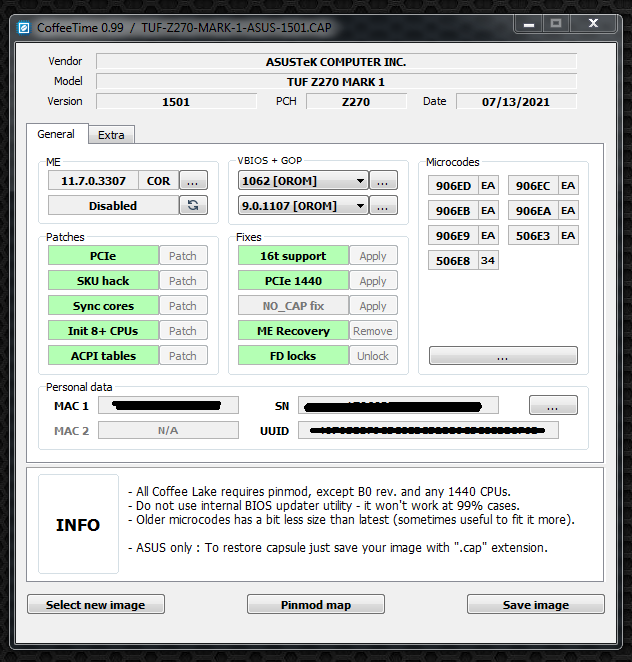Image resolution: width=632 pixels, height=662 pixels.
Task: Click the NO_CAP fix status label
Action: 293,306
